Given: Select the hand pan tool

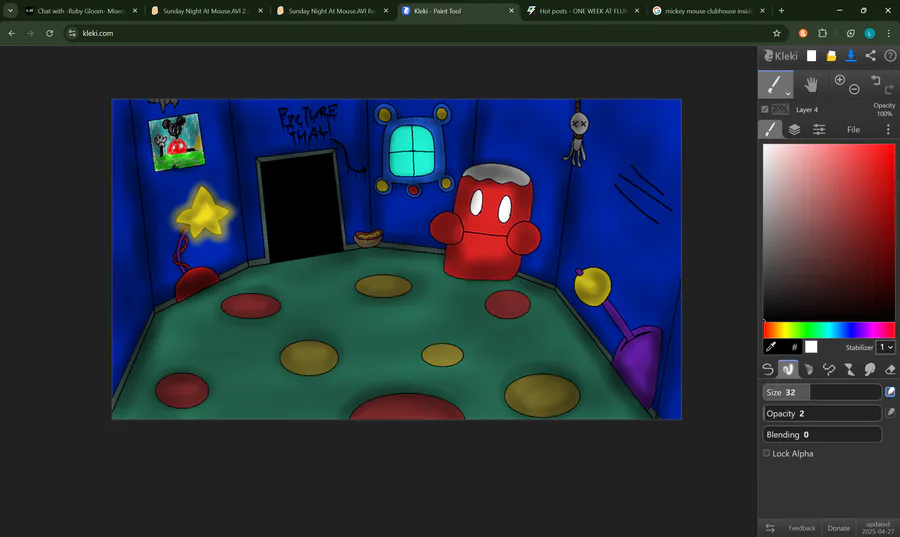Looking at the screenshot, I should click(x=810, y=85).
